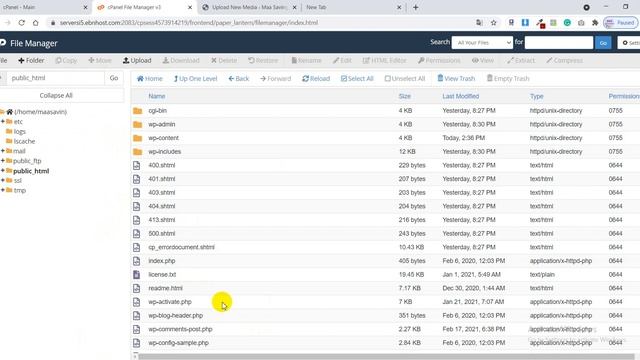Click the blue search Go button
The image size is (640, 360).
point(603,42)
